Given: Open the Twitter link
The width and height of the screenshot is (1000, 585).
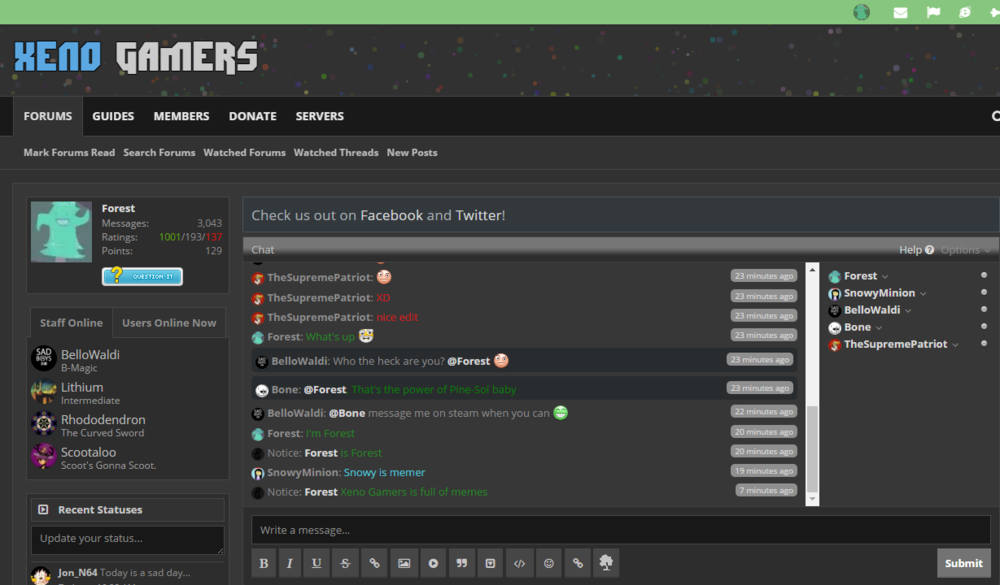Looking at the screenshot, I should pos(478,215).
